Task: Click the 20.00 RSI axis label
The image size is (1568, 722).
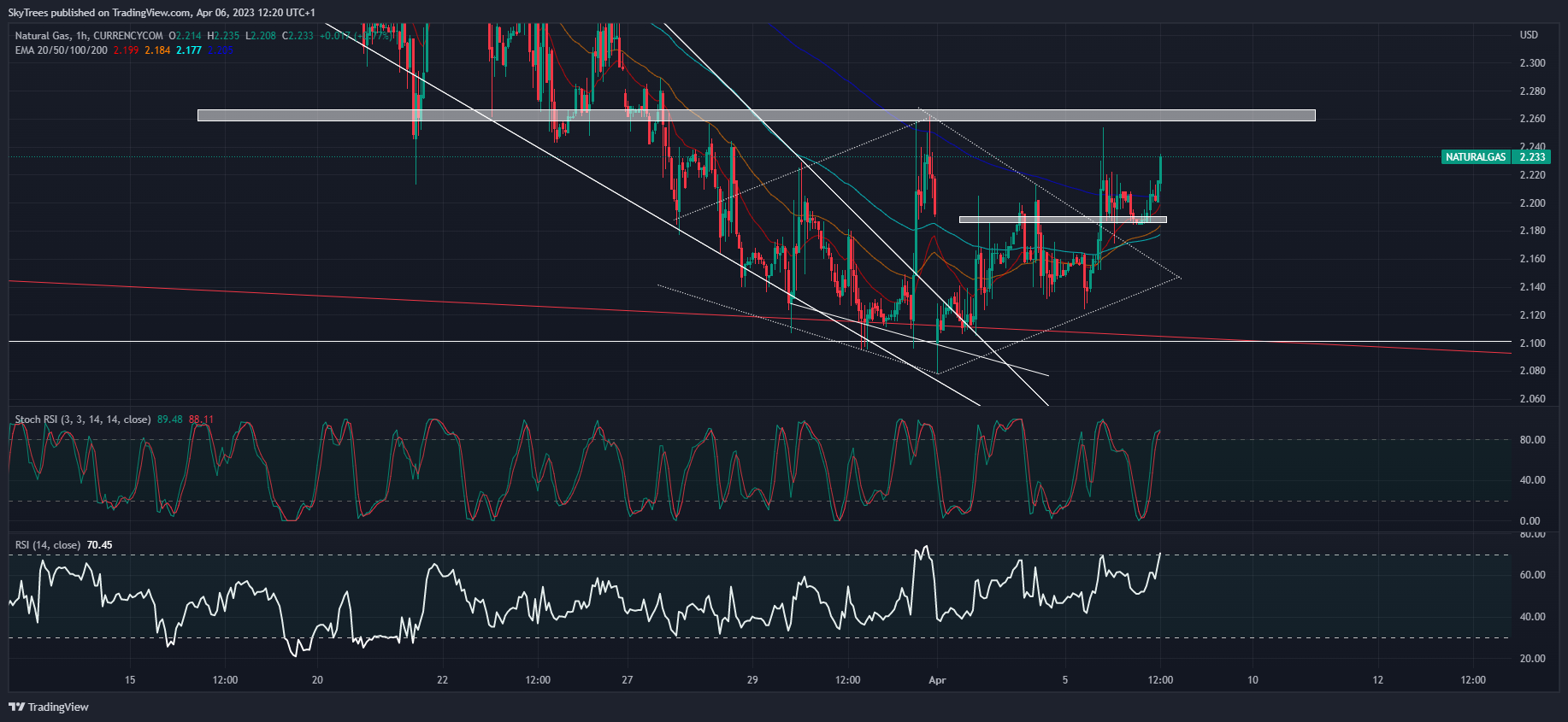Action: point(1532,659)
